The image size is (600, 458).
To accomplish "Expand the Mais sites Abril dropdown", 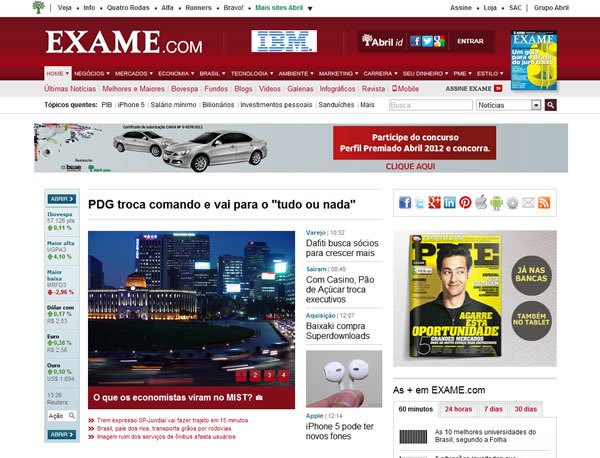I will coord(284,8).
